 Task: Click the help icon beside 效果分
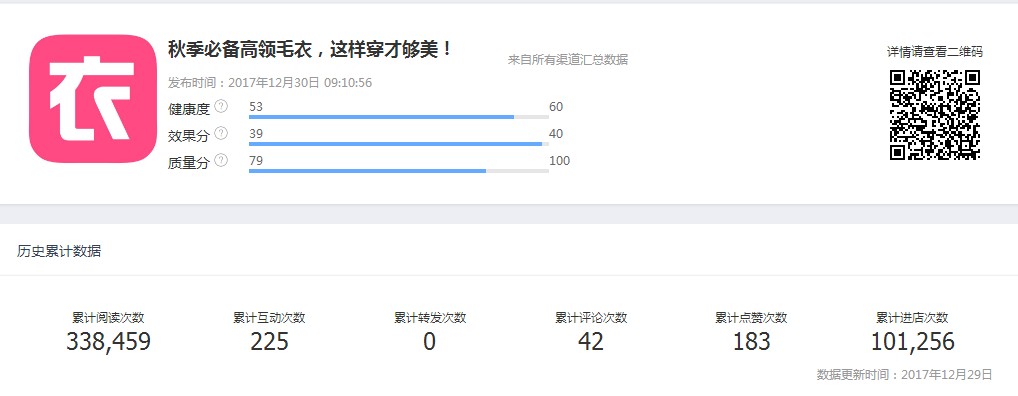click(x=221, y=134)
